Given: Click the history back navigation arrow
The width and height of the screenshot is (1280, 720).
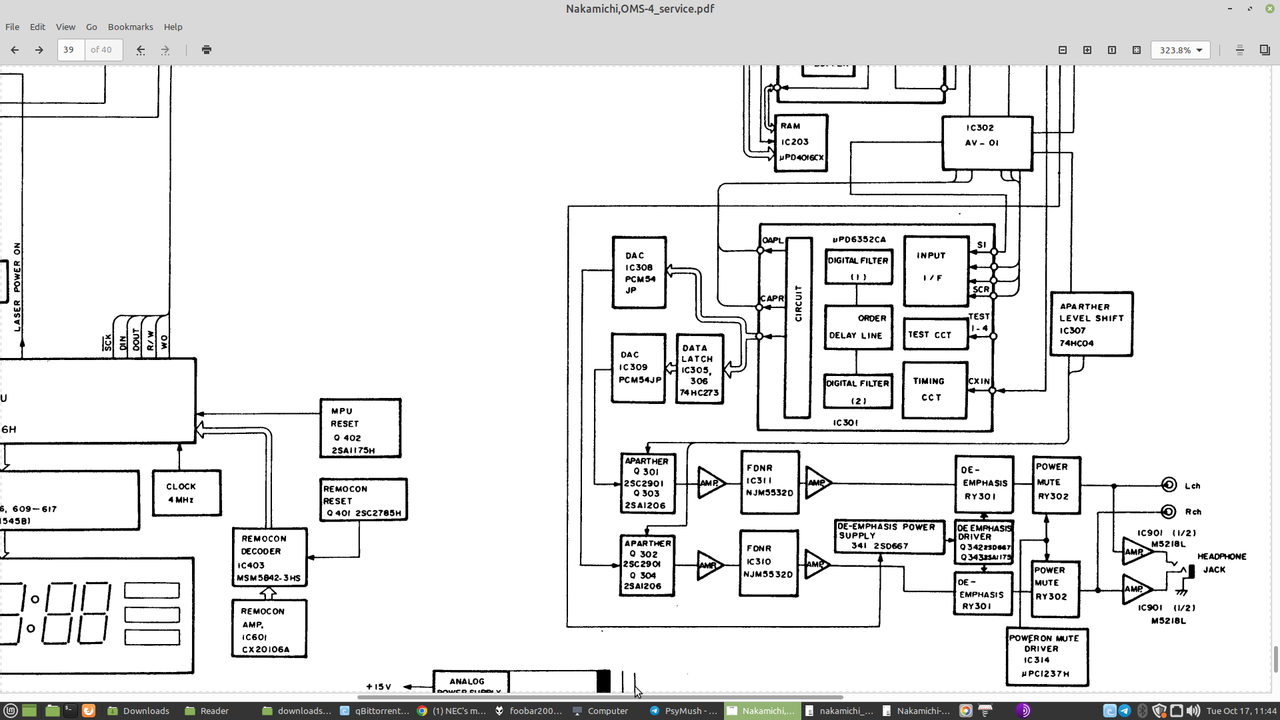Looking at the screenshot, I should point(141,49).
